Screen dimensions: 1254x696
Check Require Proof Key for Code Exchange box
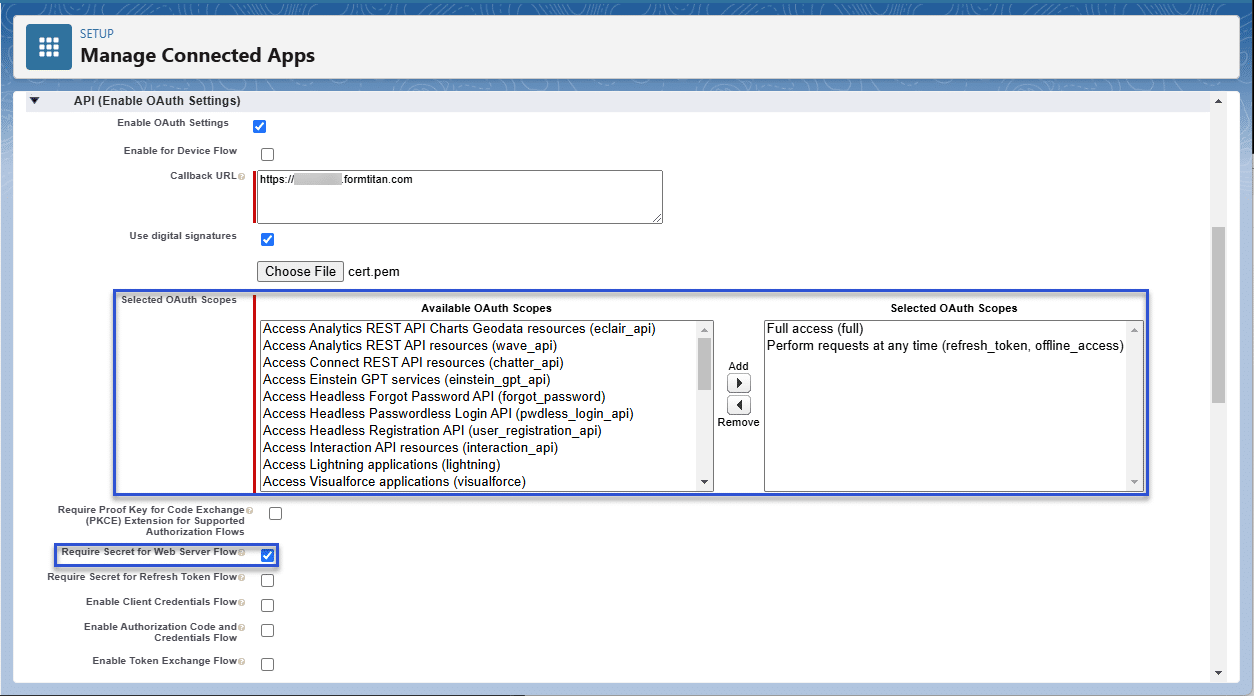coord(275,513)
